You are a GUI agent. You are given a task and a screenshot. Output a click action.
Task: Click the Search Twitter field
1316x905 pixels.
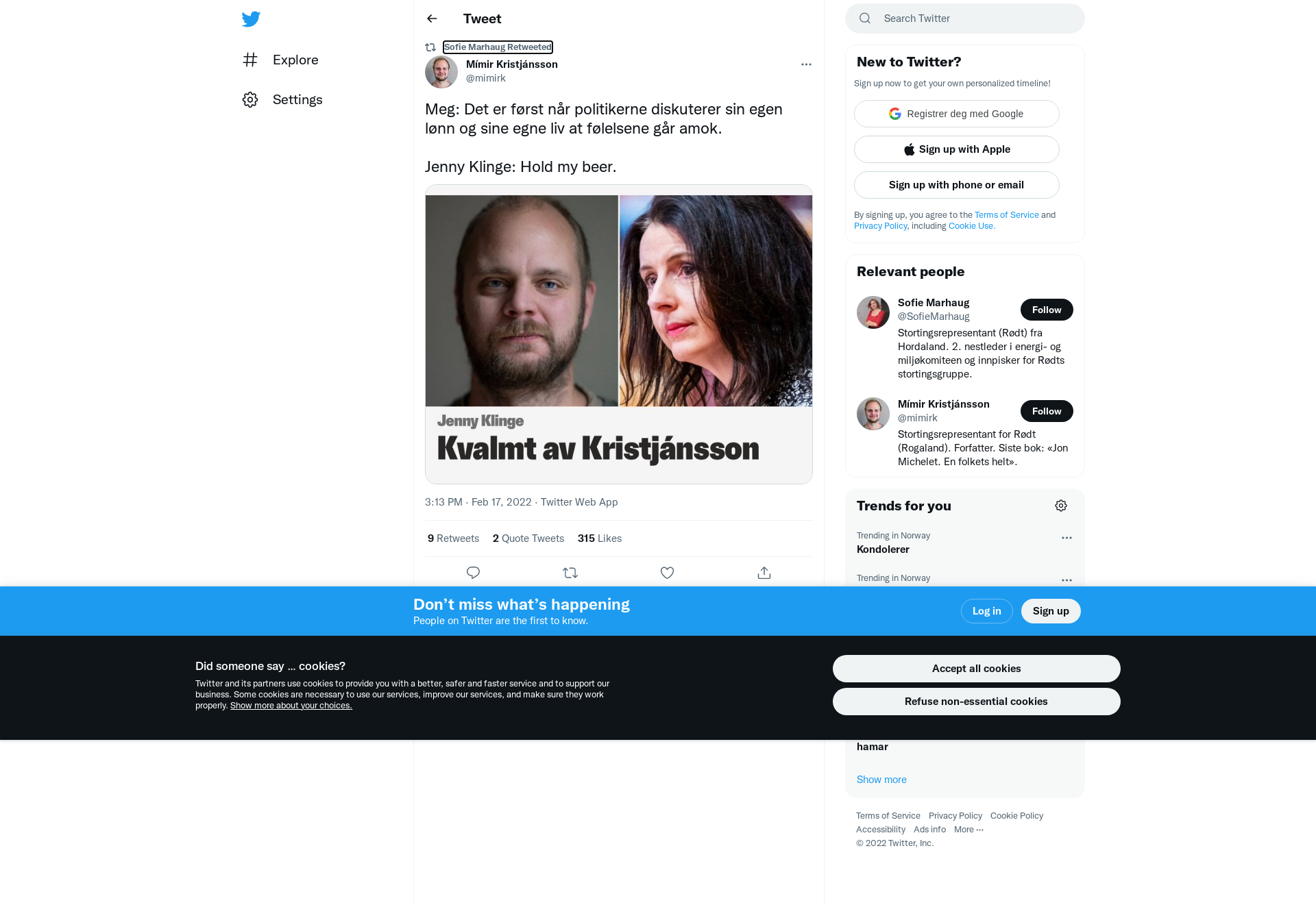tap(964, 18)
